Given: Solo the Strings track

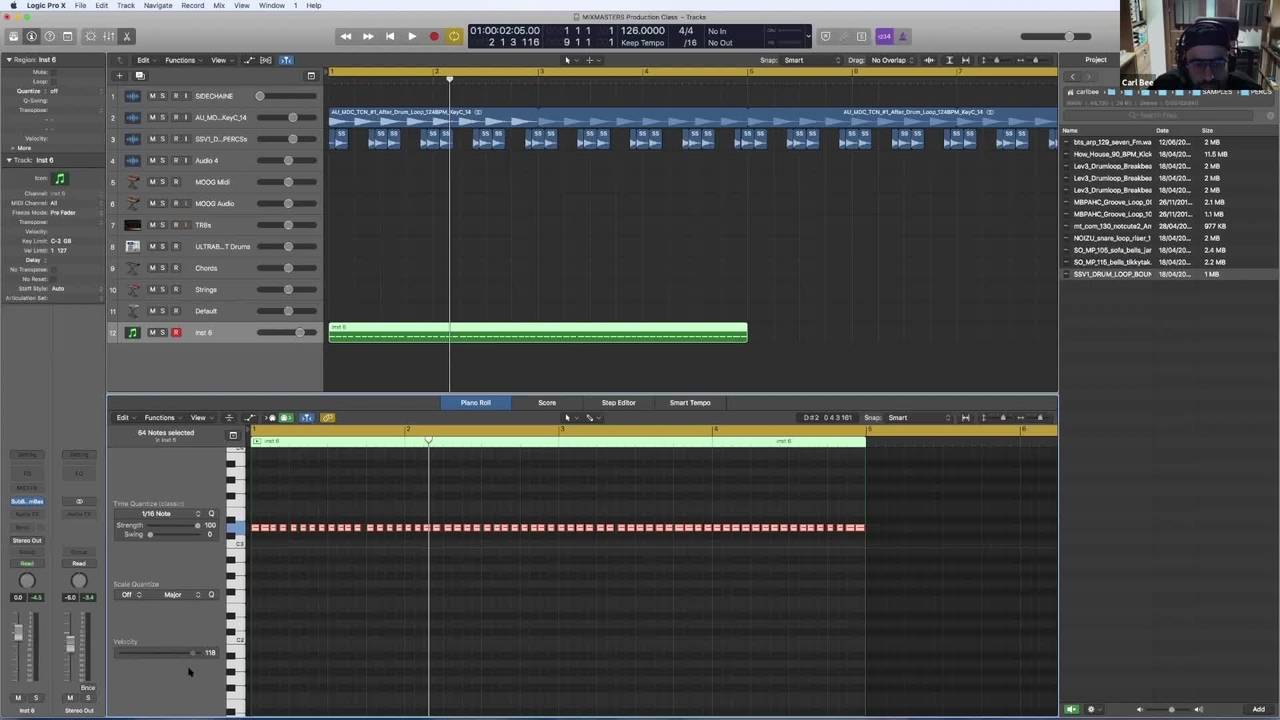Looking at the screenshot, I should click(x=163, y=289).
